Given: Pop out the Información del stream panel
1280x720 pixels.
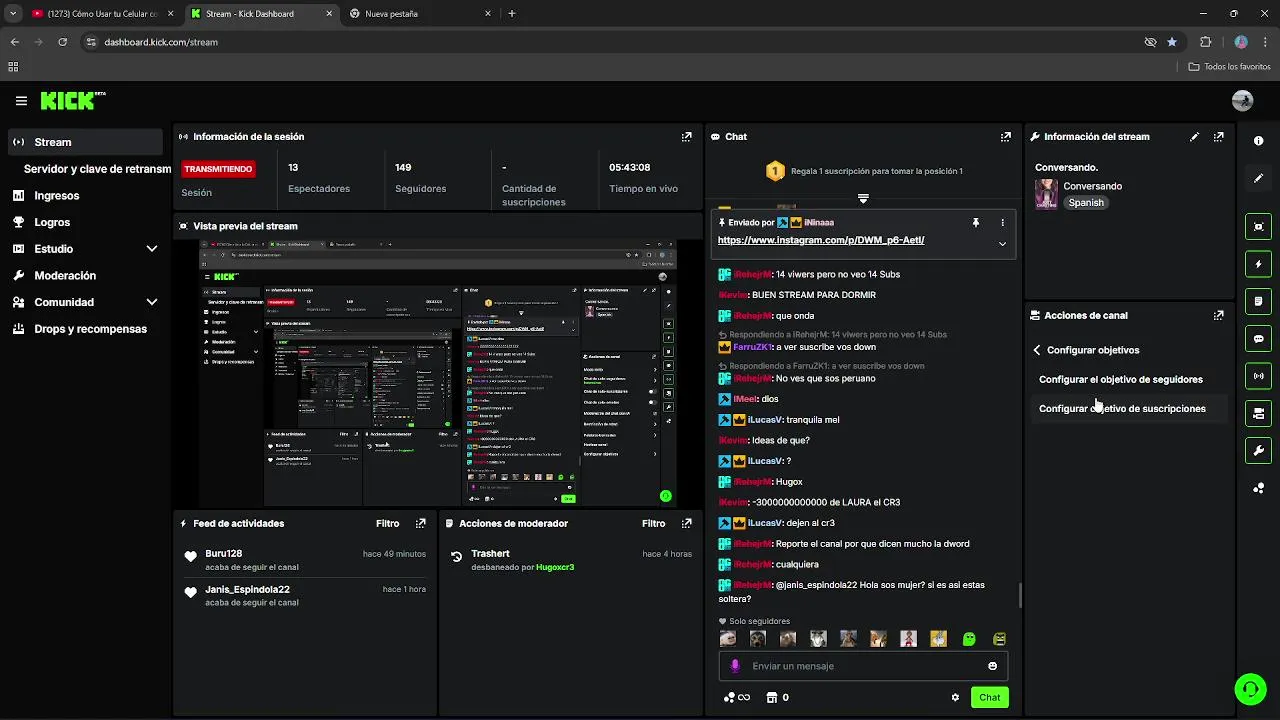Looking at the screenshot, I should pos(1218,137).
